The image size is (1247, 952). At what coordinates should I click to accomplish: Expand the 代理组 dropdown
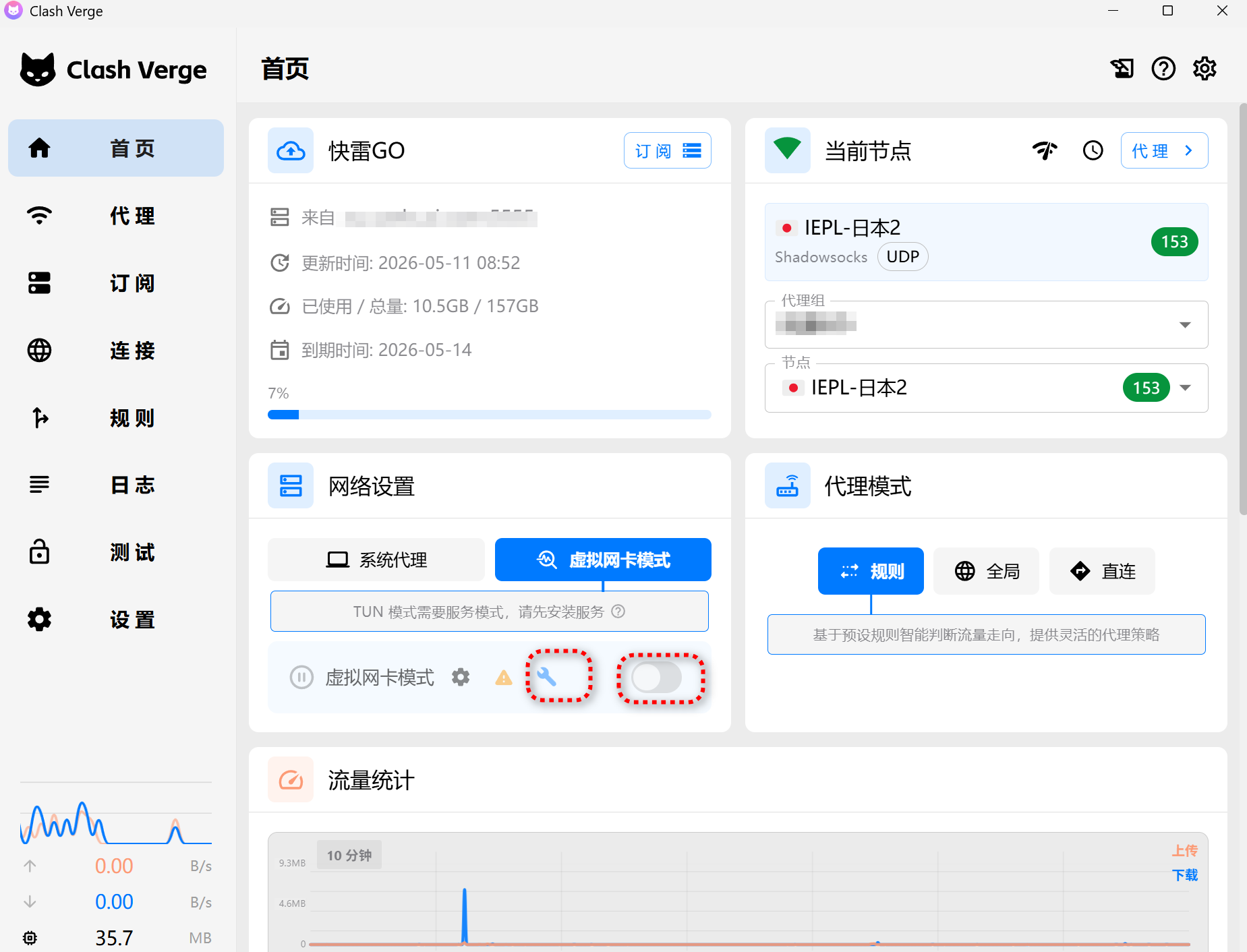986,325
